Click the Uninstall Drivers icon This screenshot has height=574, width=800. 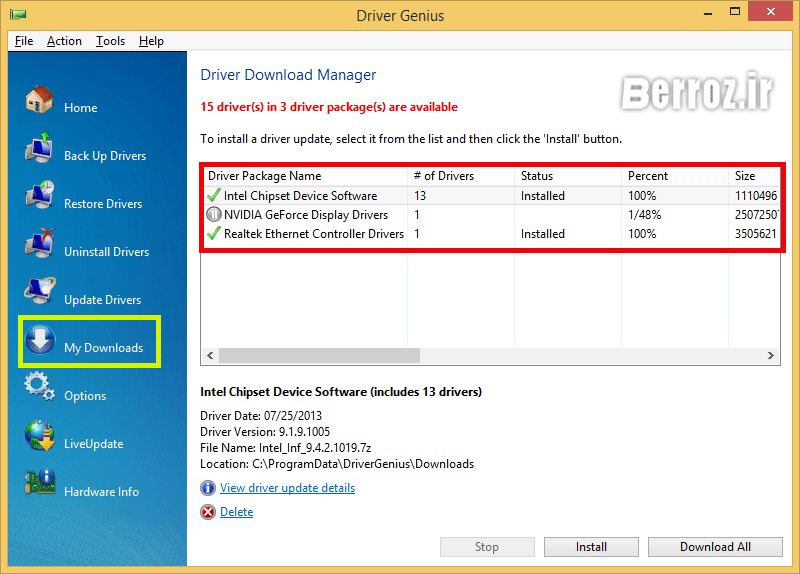39,245
